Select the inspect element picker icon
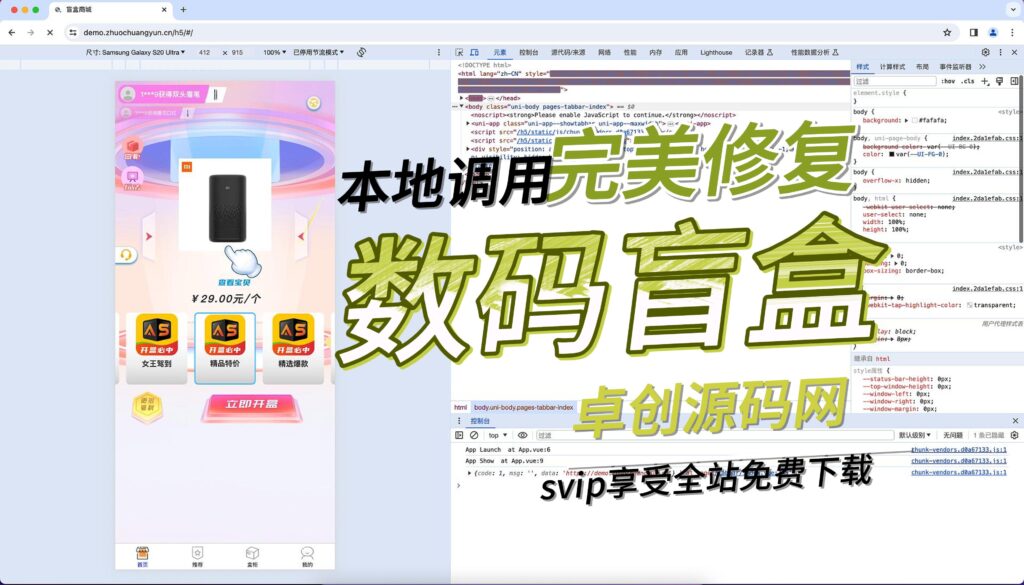 tap(459, 52)
